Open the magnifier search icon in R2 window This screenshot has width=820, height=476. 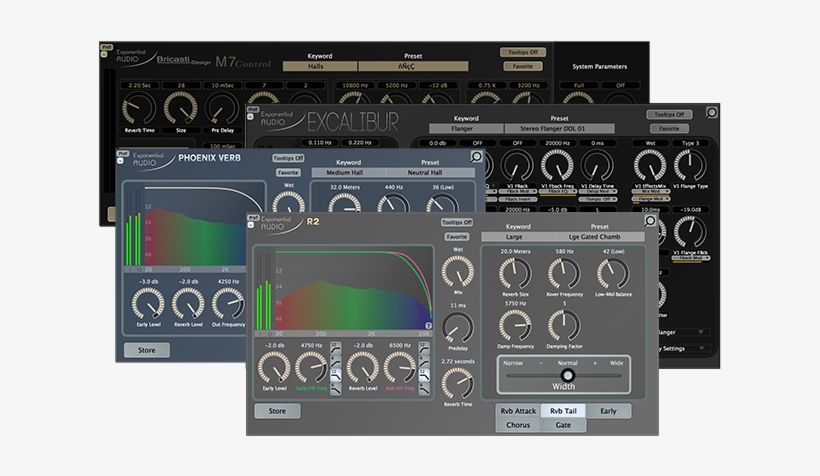650,221
